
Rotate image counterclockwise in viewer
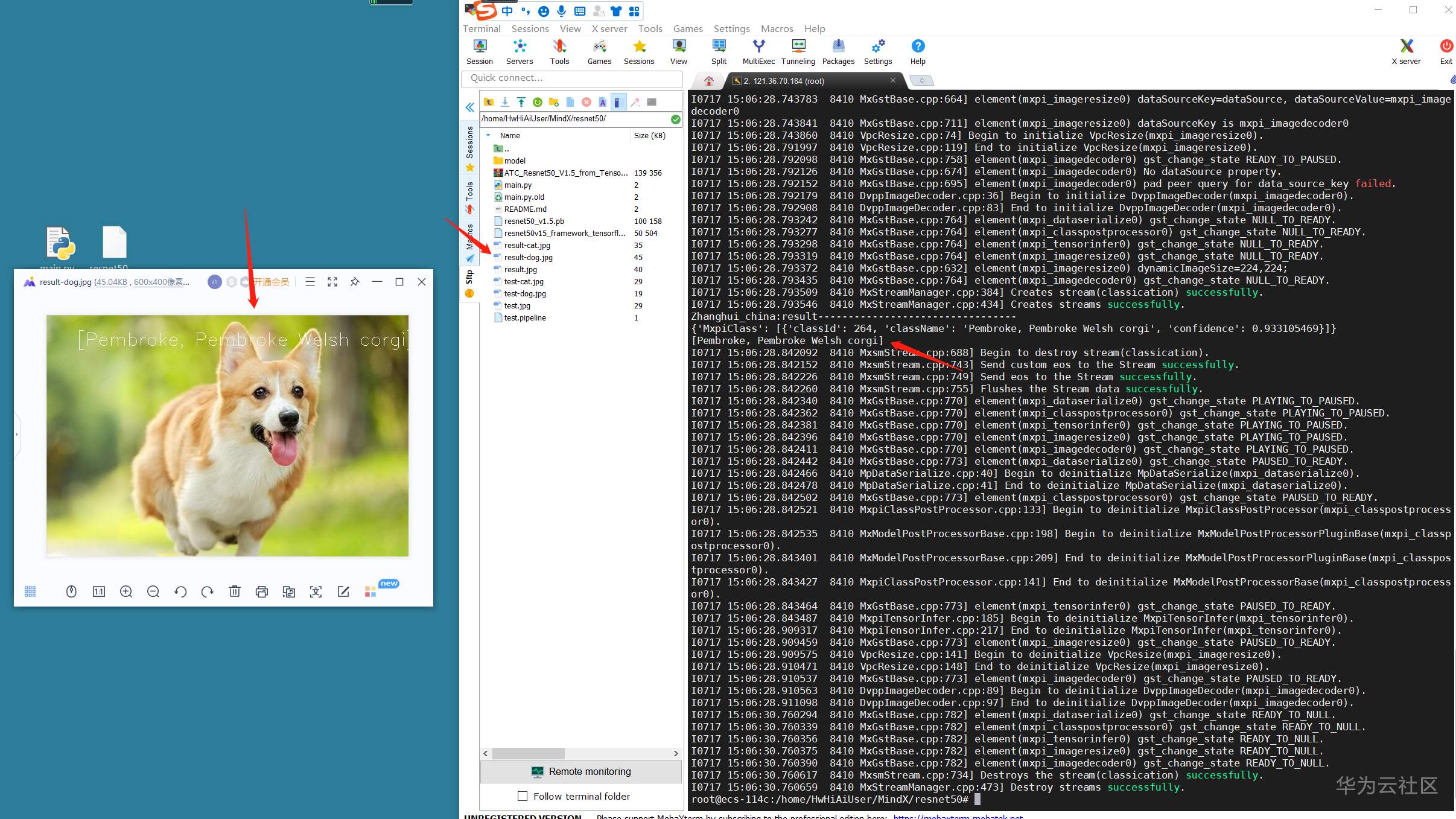coord(180,591)
